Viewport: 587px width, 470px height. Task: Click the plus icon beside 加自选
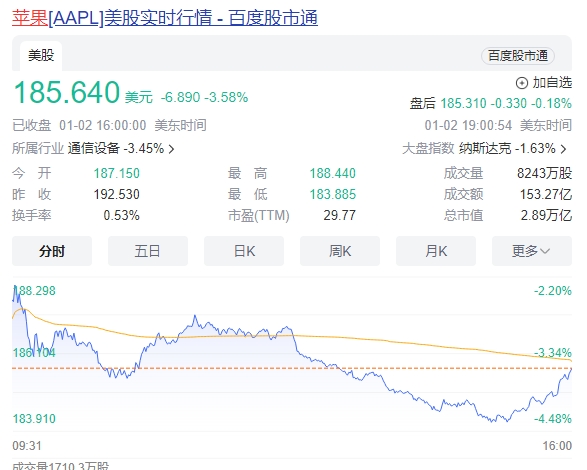point(521,83)
